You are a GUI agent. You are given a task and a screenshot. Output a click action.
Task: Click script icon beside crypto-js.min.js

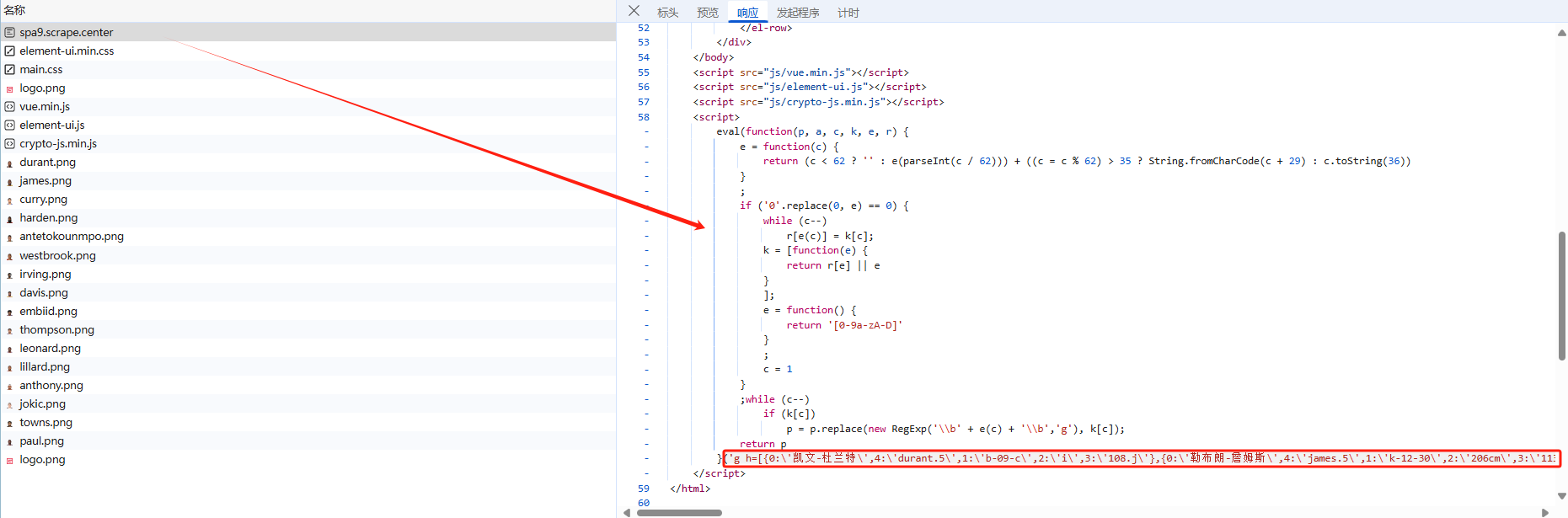coord(10,143)
